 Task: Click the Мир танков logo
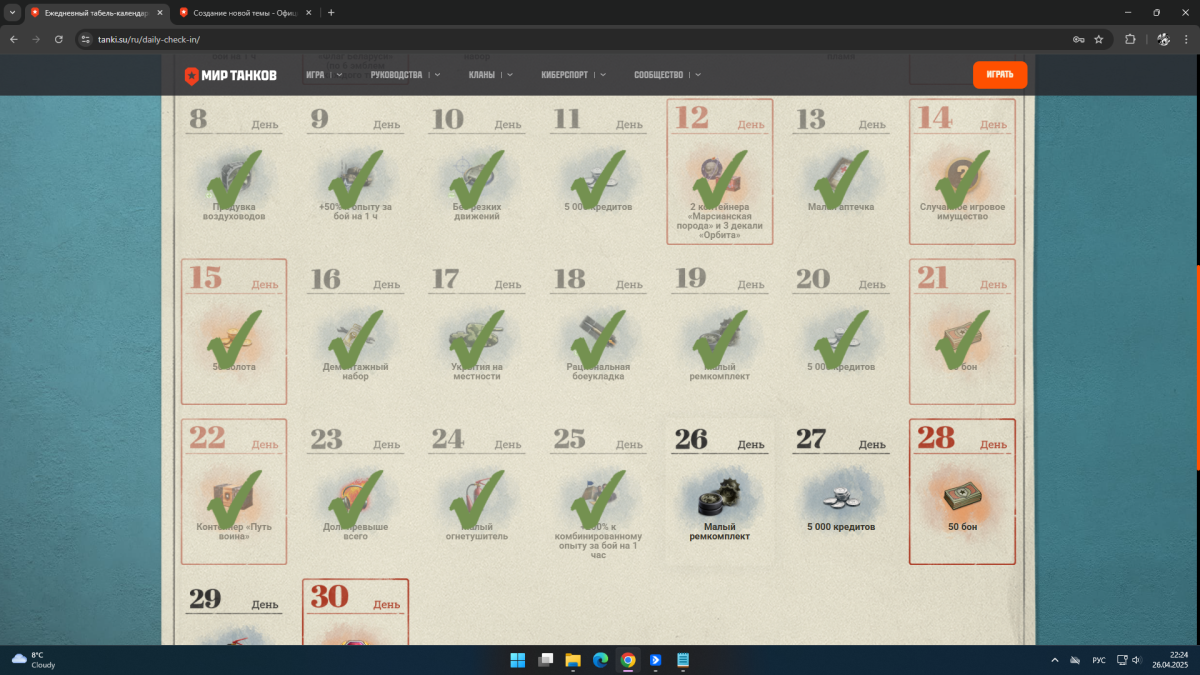230,75
